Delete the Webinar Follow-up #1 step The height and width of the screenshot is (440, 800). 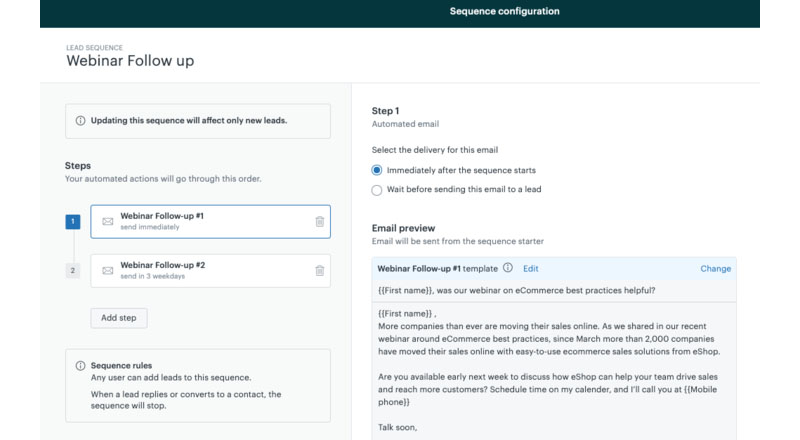320,221
